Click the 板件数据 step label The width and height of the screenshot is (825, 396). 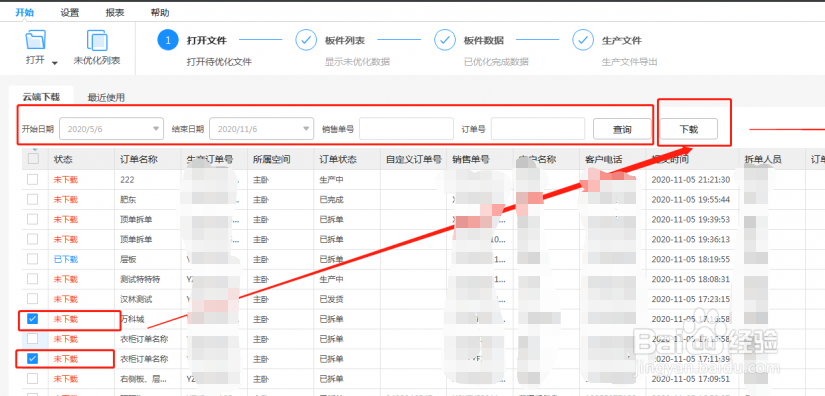pyautogui.click(x=483, y=40)
